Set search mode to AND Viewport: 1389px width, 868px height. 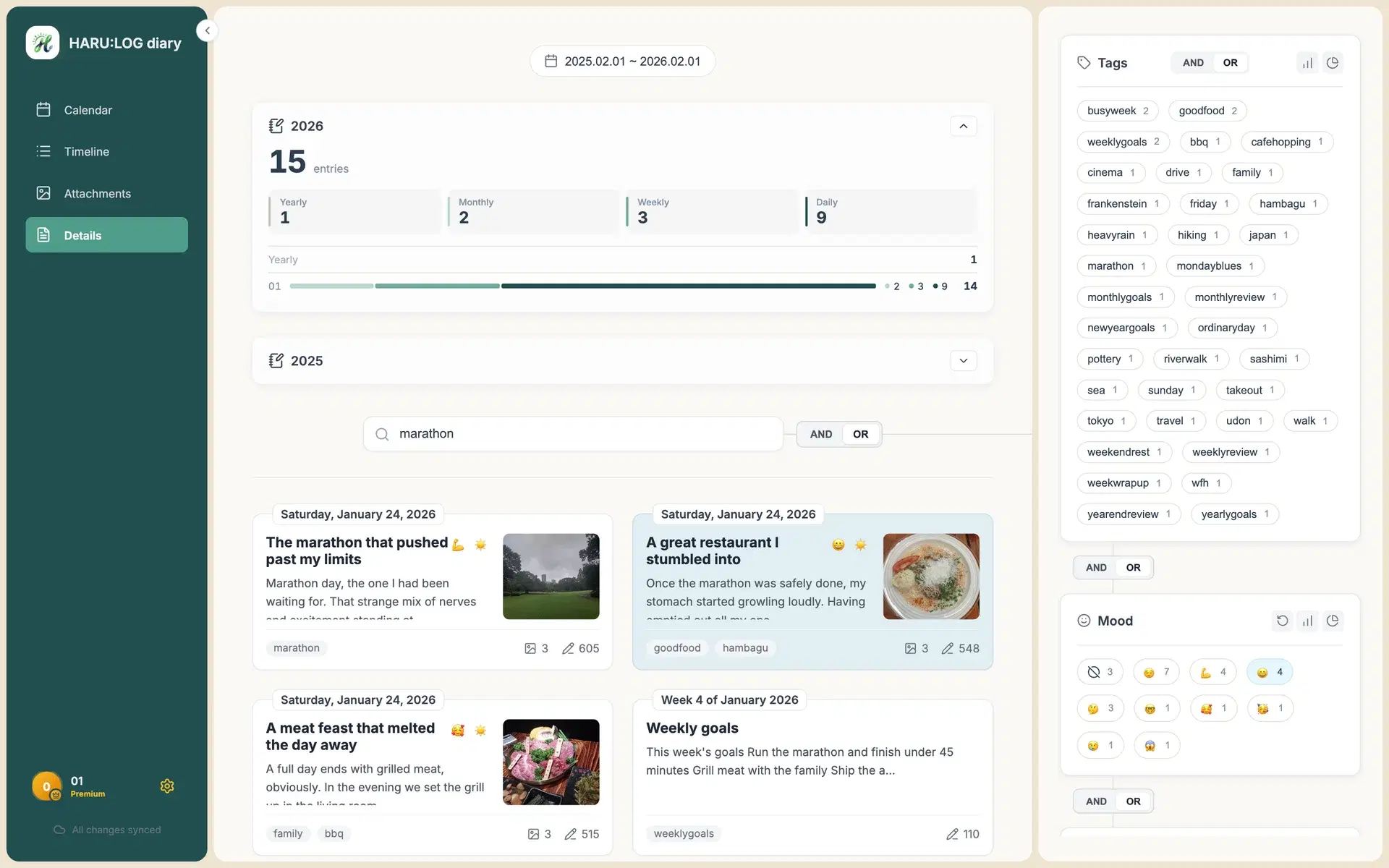820,434
